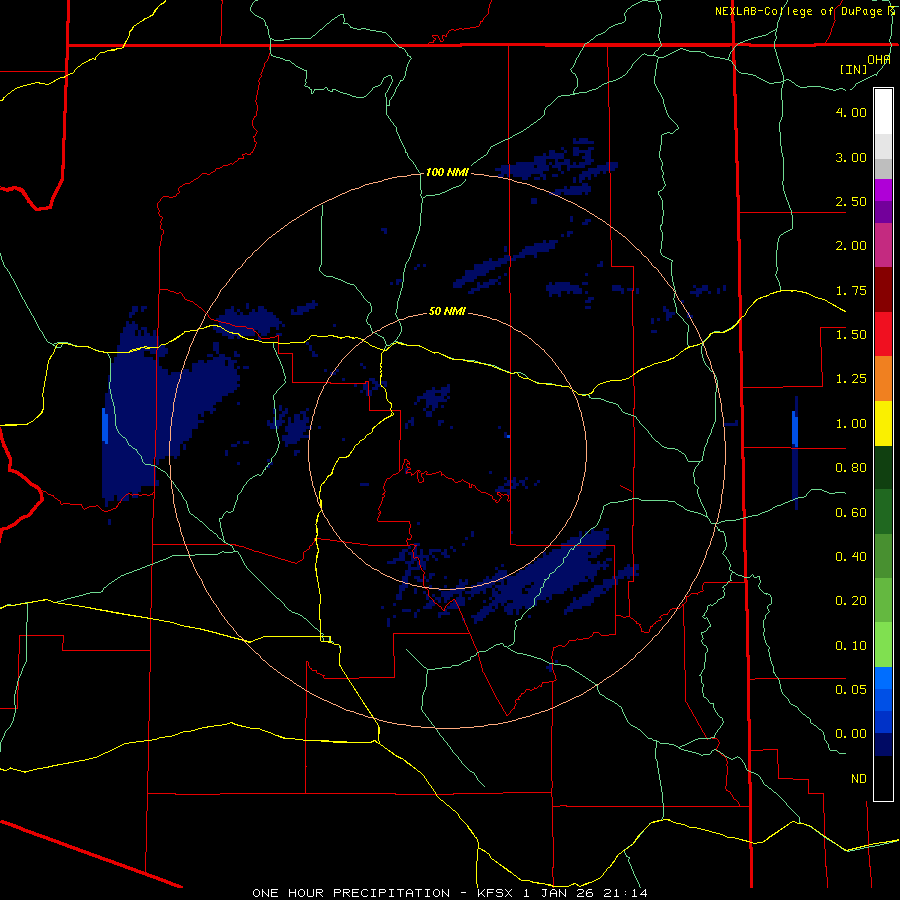Screen dimensions: 900x900
Task: Click the 'ONE HOUR PRECIPITATION' title text
Action: point(351,893)
